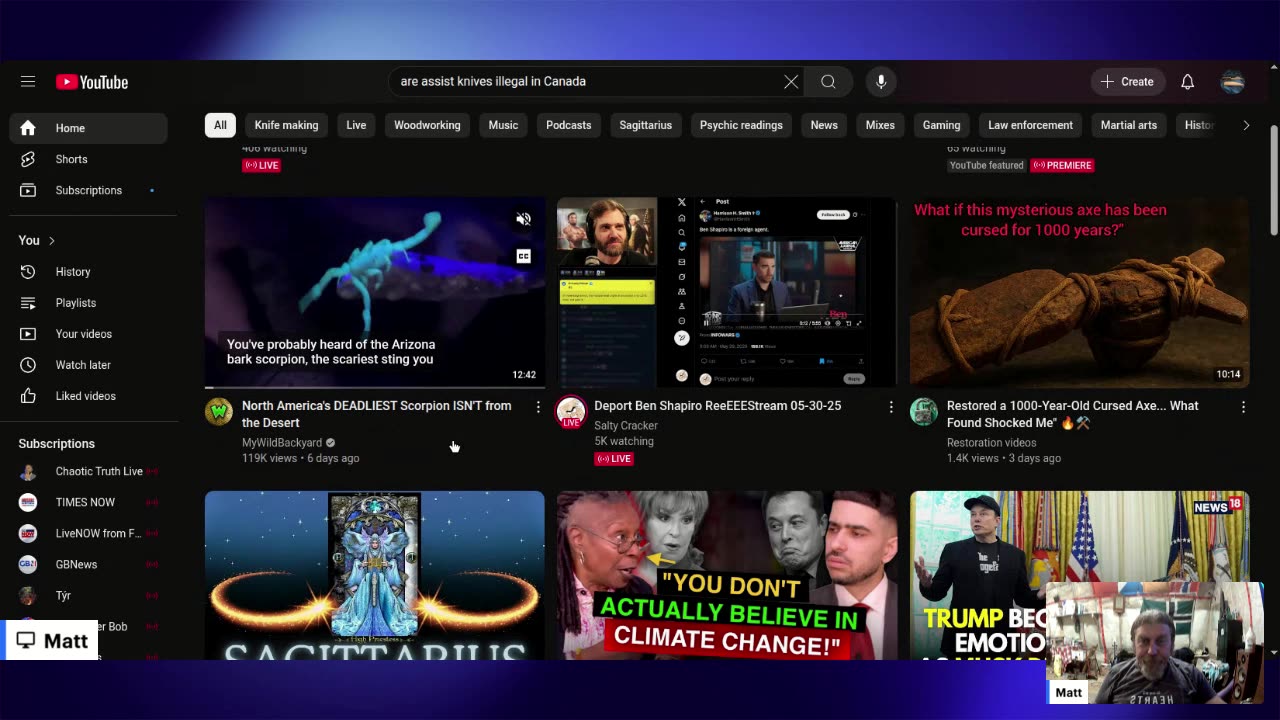Filter by Podcasts chip
Viewport: 1280px width, 720px height.
point(569,125)
